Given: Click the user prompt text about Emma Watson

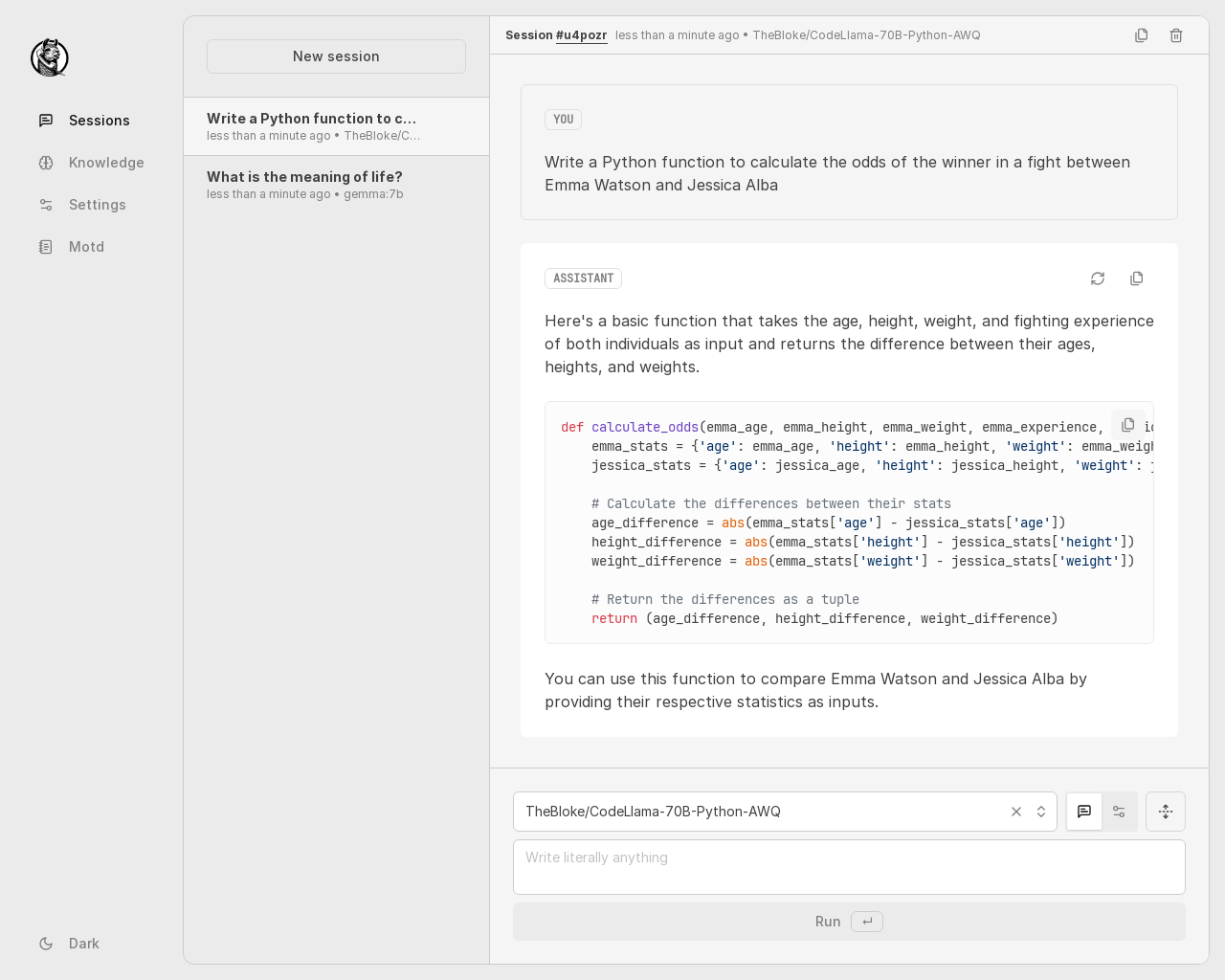Looking at the screenshot, I should tap(837, 174).
